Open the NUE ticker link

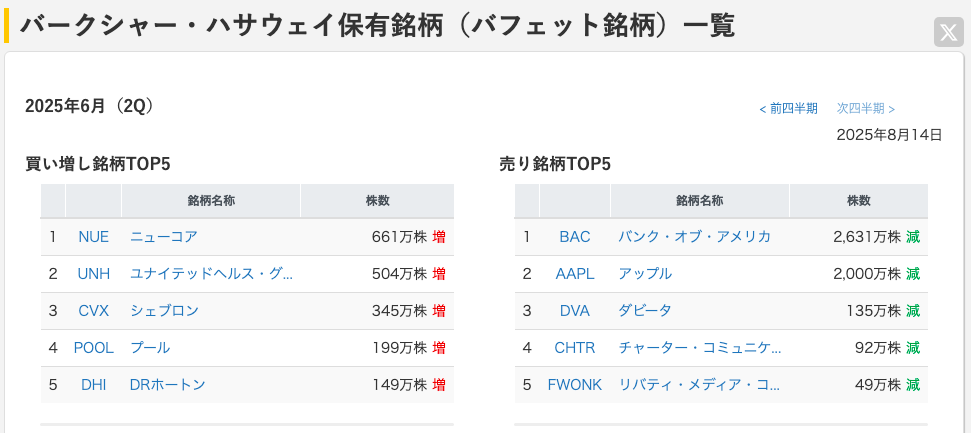coord(93,237)
